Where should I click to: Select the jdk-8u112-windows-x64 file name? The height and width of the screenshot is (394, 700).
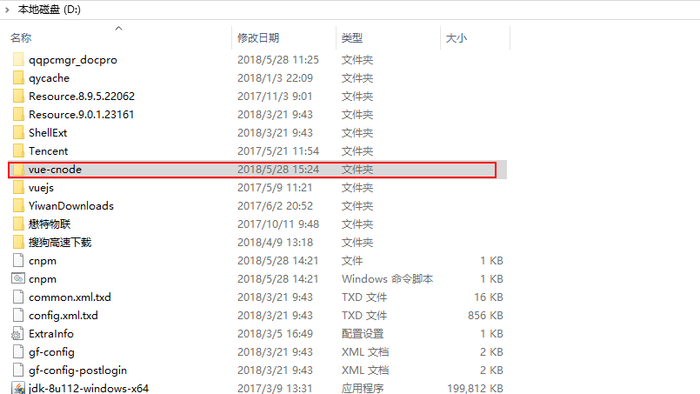click(x=88, y=388)
